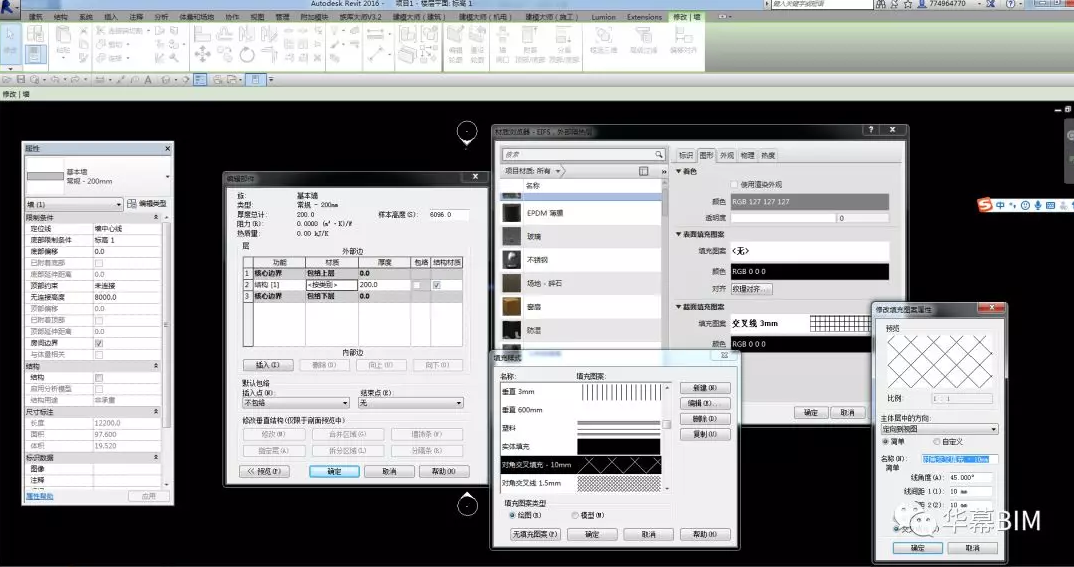Click the Move tool icon in ribbon
This screenshot has height=567, width=1074.
pos(203,54)
